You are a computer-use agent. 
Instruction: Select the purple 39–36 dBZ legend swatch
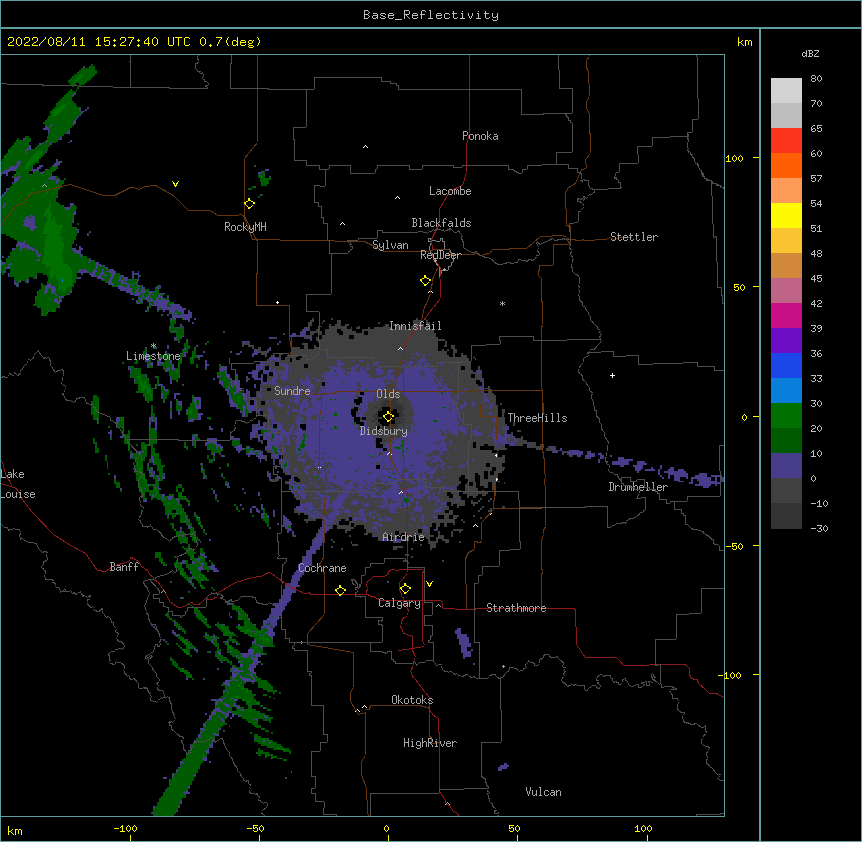pos(786,341)
